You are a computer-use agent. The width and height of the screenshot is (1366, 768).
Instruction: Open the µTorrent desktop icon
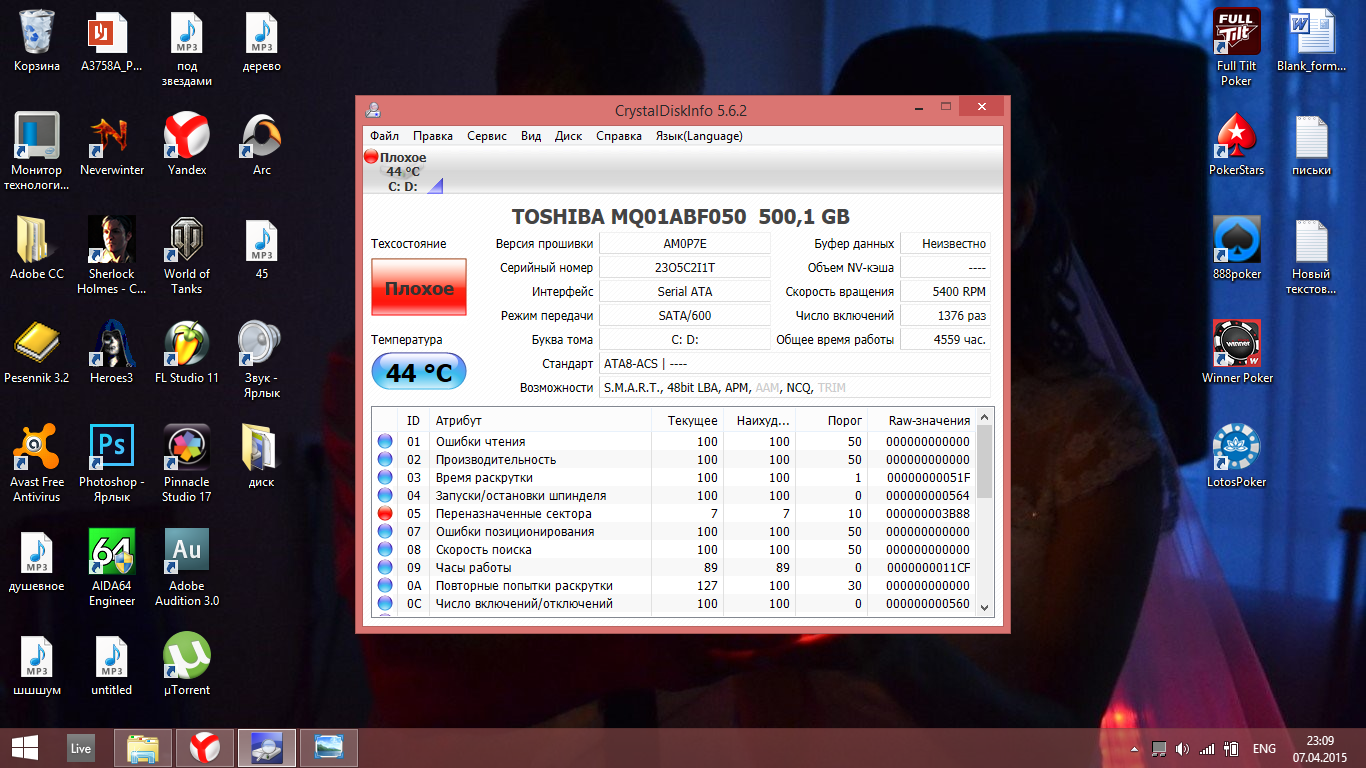tap(187, 664)
